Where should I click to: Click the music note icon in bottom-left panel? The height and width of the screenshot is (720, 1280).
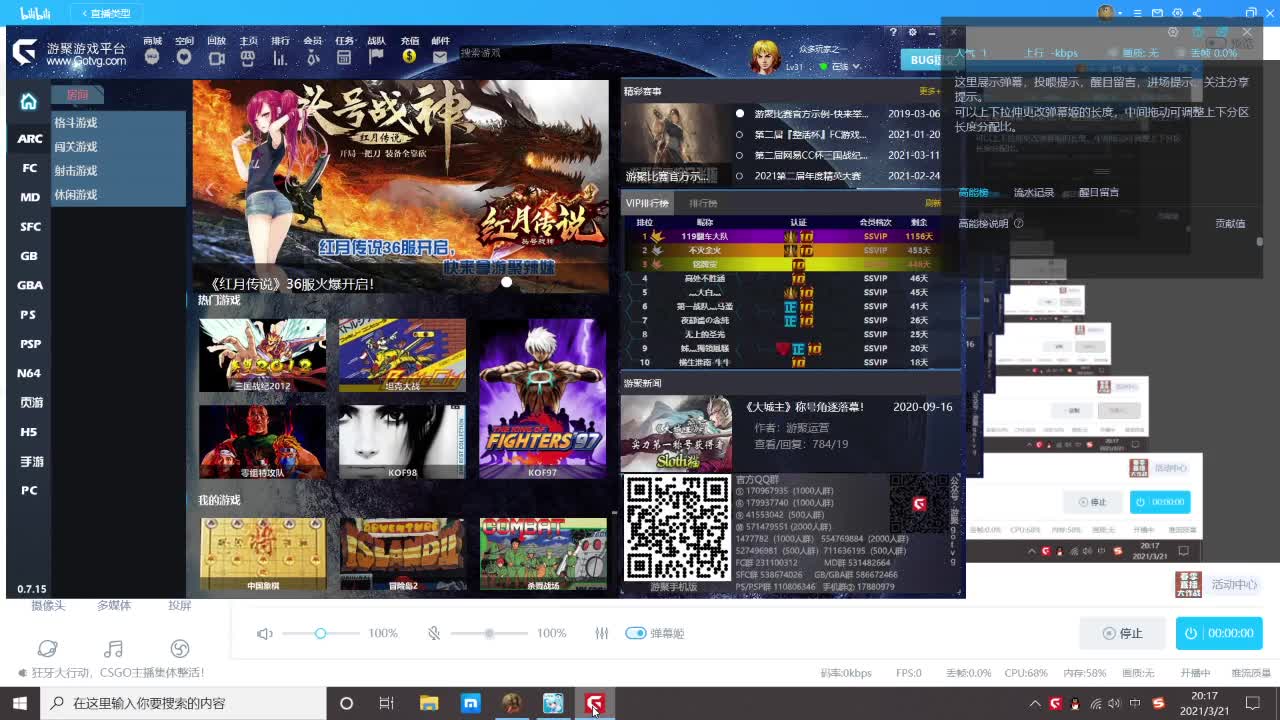click(114, 649)
